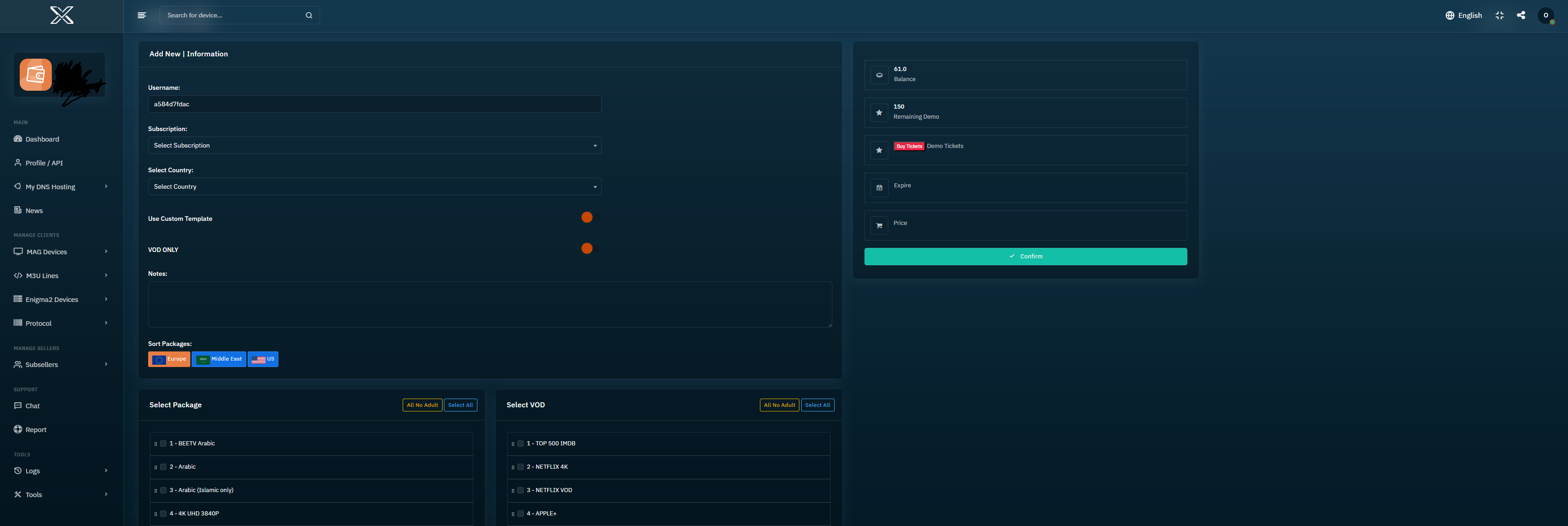Click drag handle for BEETV Arabic
This screenshot has width=1568, height=526.
155,444
